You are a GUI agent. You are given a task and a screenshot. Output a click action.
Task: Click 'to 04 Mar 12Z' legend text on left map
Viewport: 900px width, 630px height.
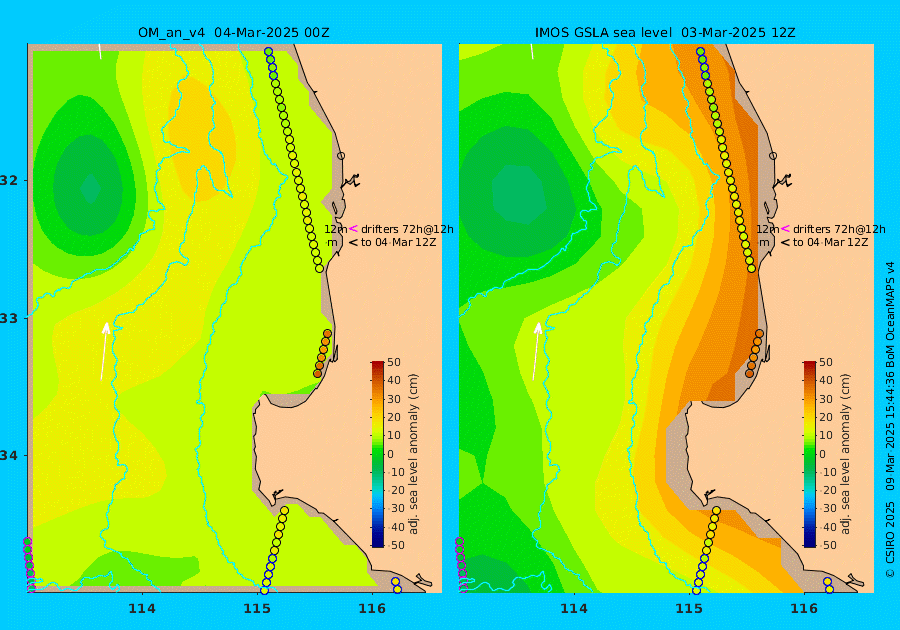pyautogui.click(x=398, y=242)
